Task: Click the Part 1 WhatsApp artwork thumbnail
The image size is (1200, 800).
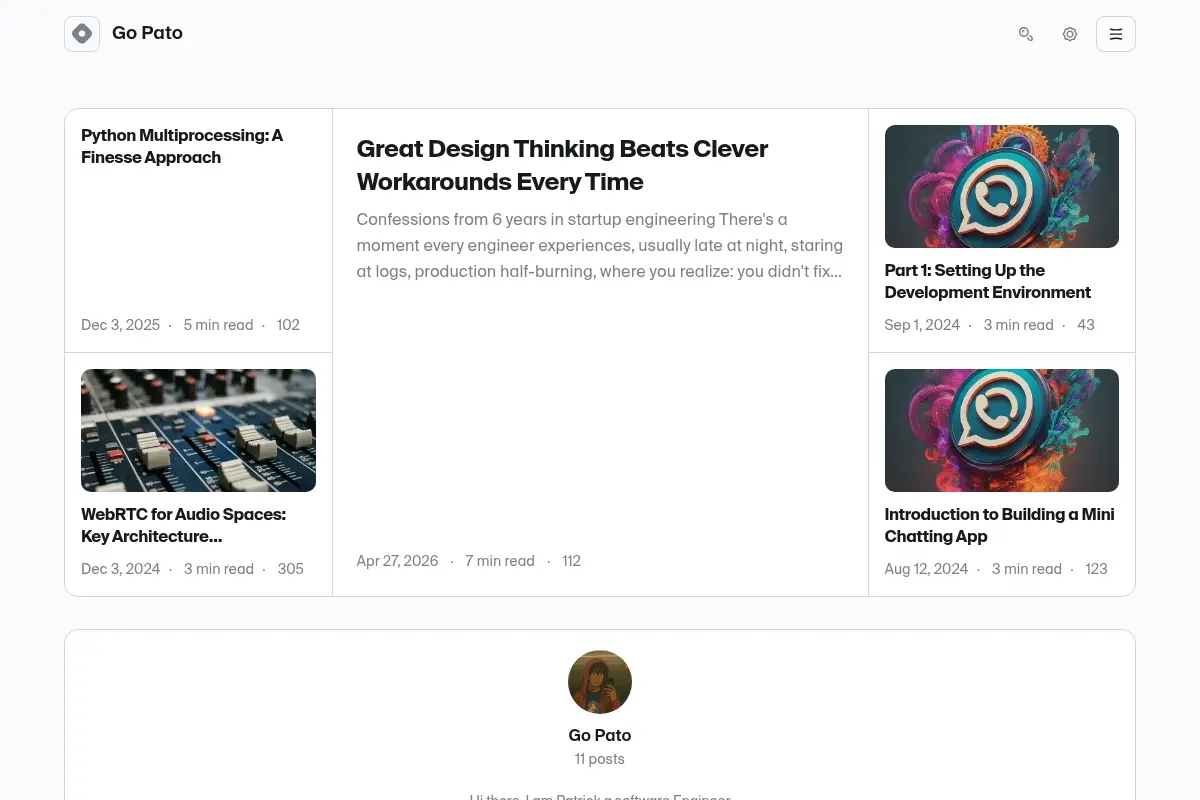Action: (x=1002, y=186)
